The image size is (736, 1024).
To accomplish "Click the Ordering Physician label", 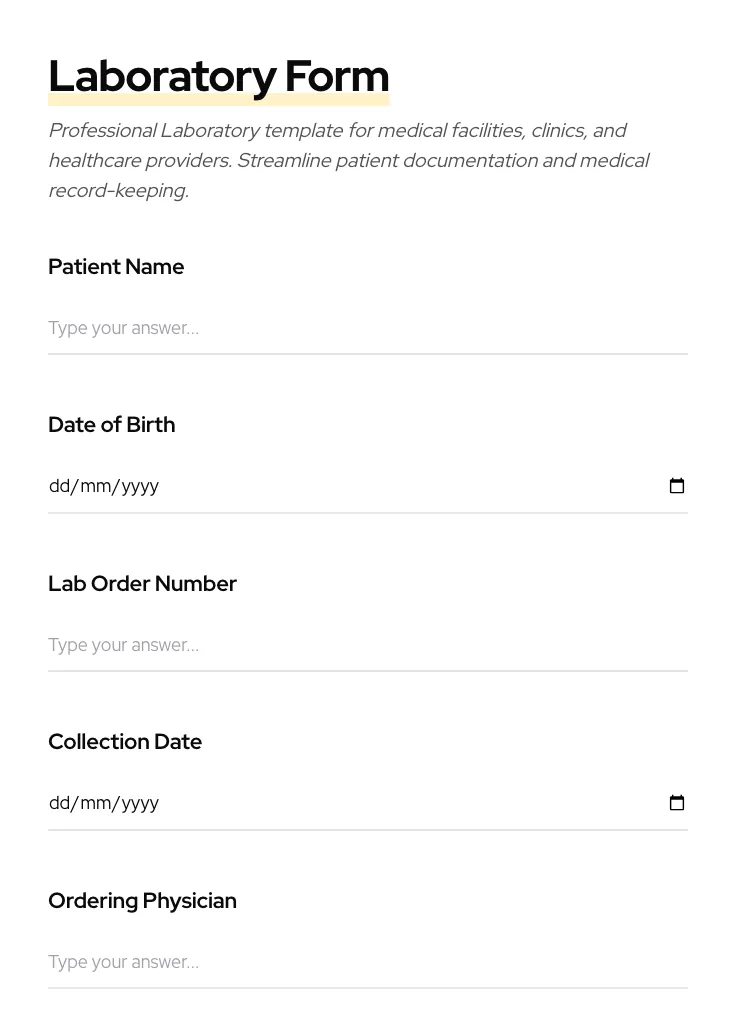I will click(x=142, y=901).
